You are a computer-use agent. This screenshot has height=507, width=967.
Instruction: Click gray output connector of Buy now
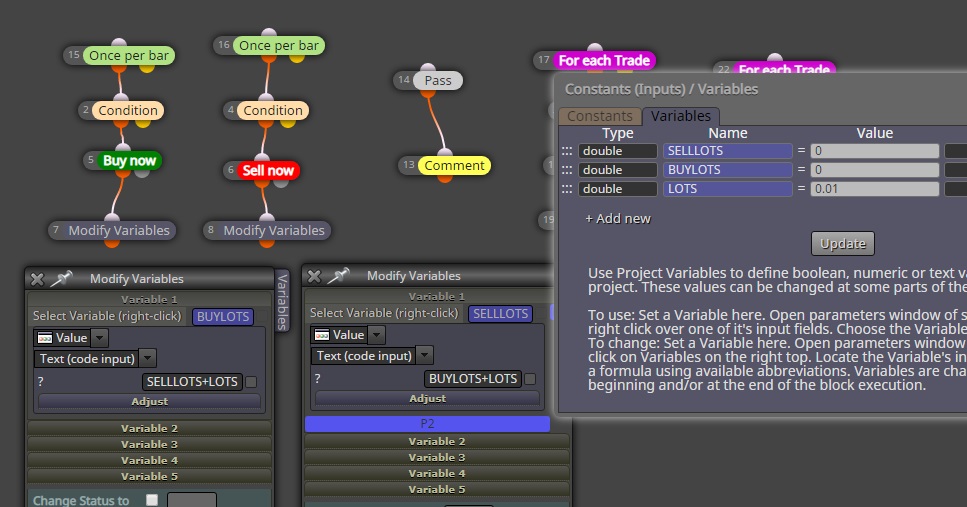(x=142, y=173)
